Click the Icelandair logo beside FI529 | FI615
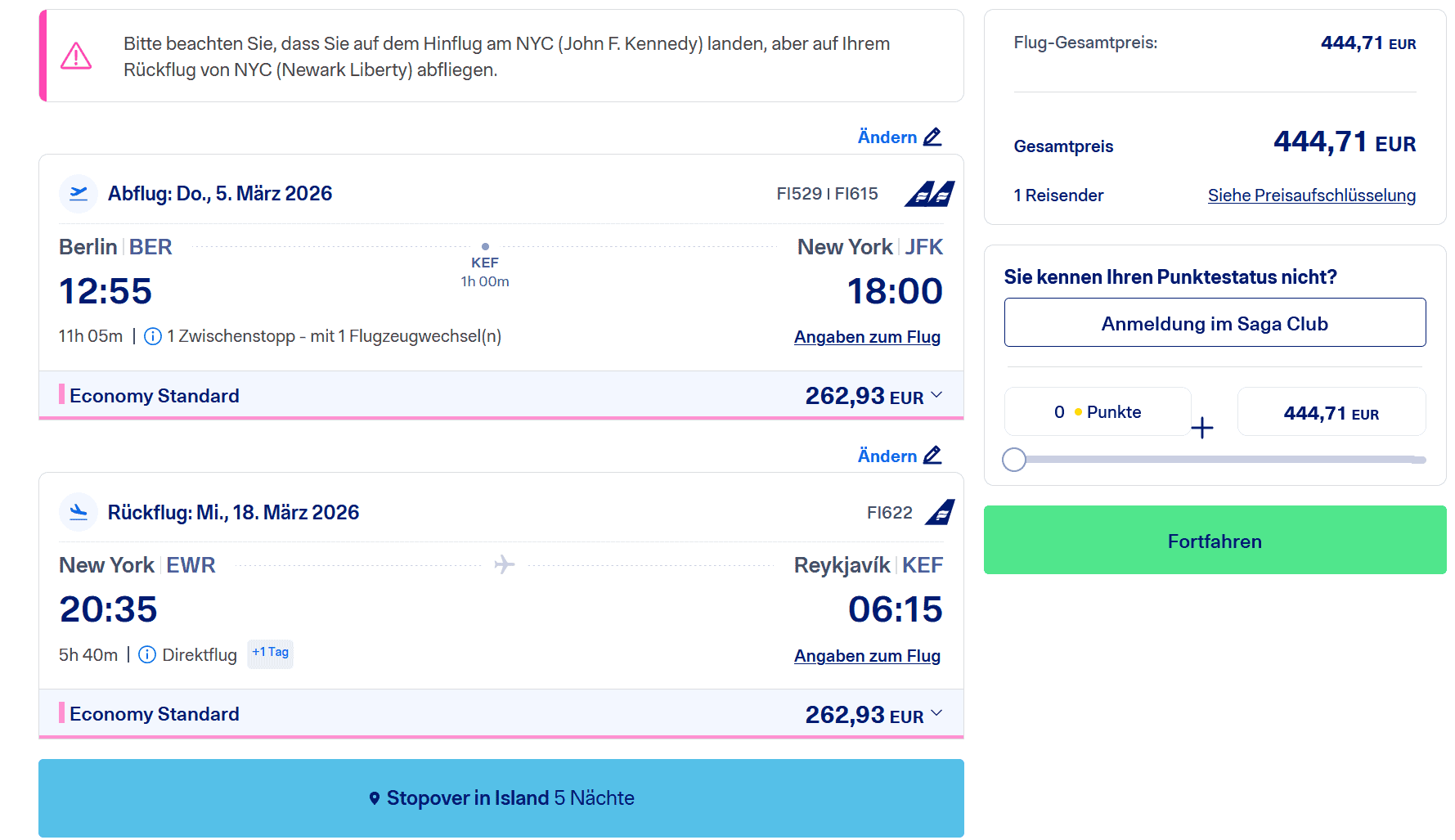Screen dimensions: 1455x840 (929, 194)
